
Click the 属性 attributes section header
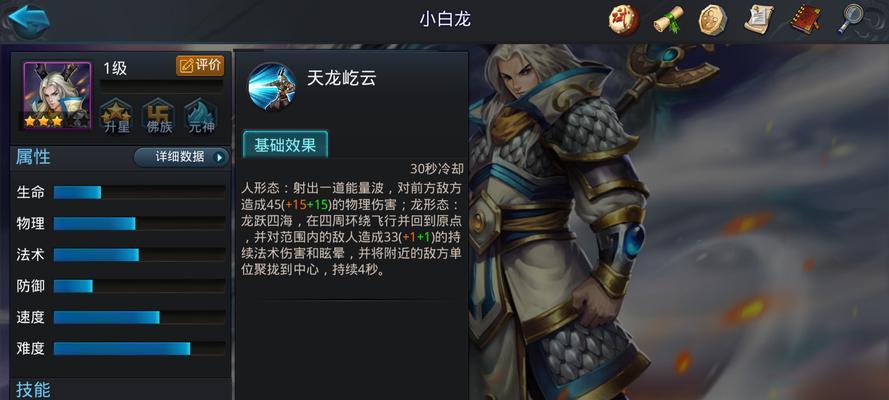pos(33,157)
